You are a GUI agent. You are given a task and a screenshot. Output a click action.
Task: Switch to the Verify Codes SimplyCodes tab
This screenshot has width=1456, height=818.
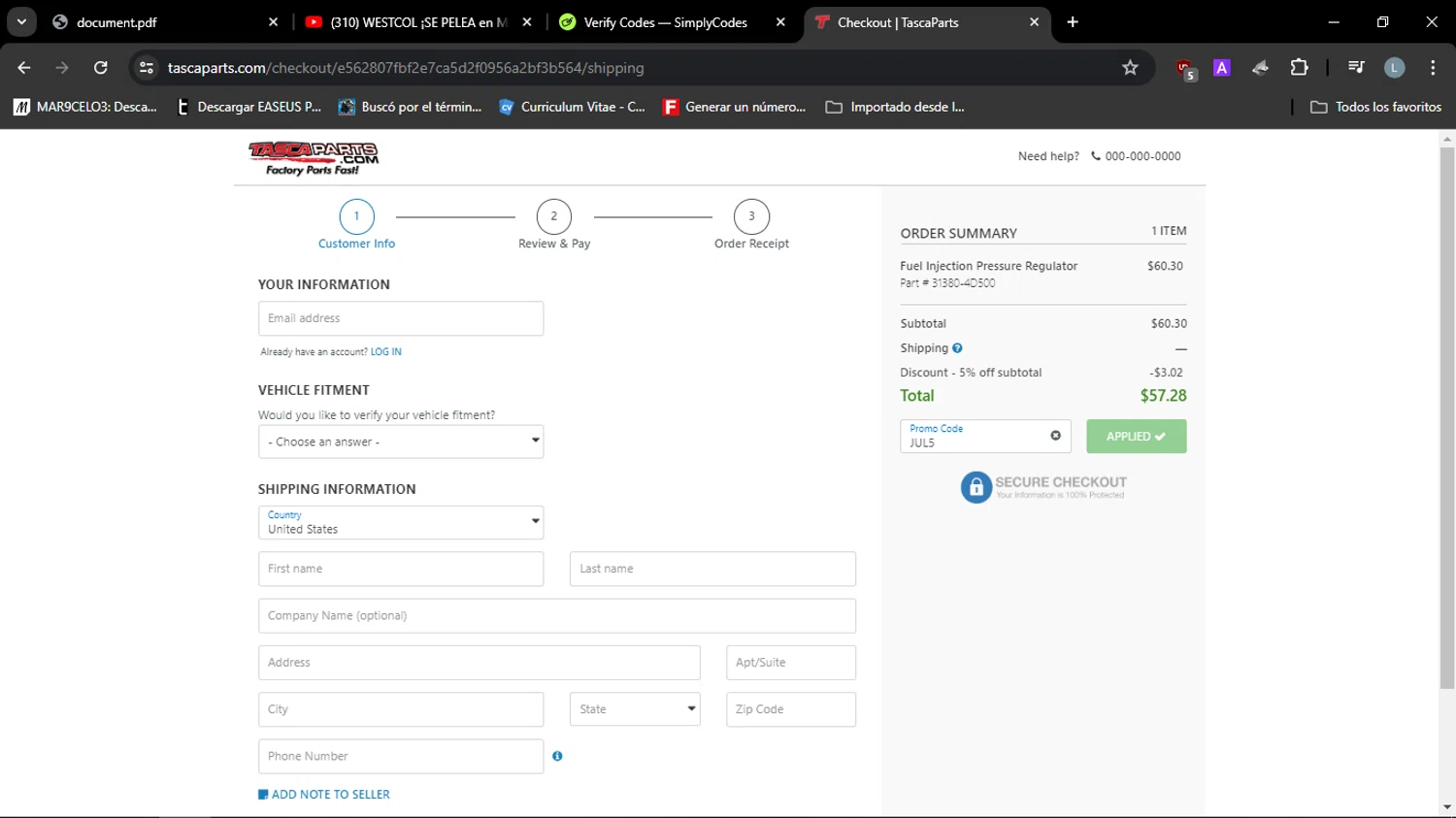pyautogui.click(x=665, y=22)
